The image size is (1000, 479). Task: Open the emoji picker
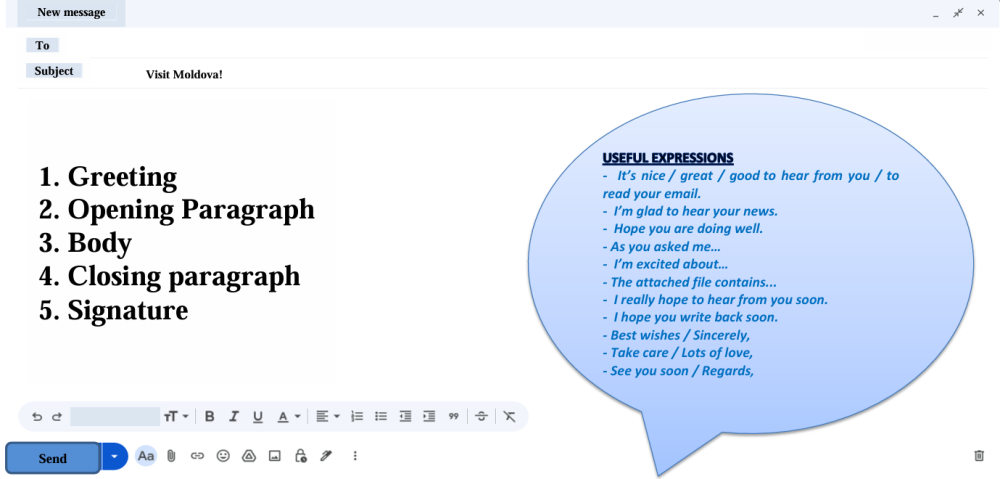point(223,456)
